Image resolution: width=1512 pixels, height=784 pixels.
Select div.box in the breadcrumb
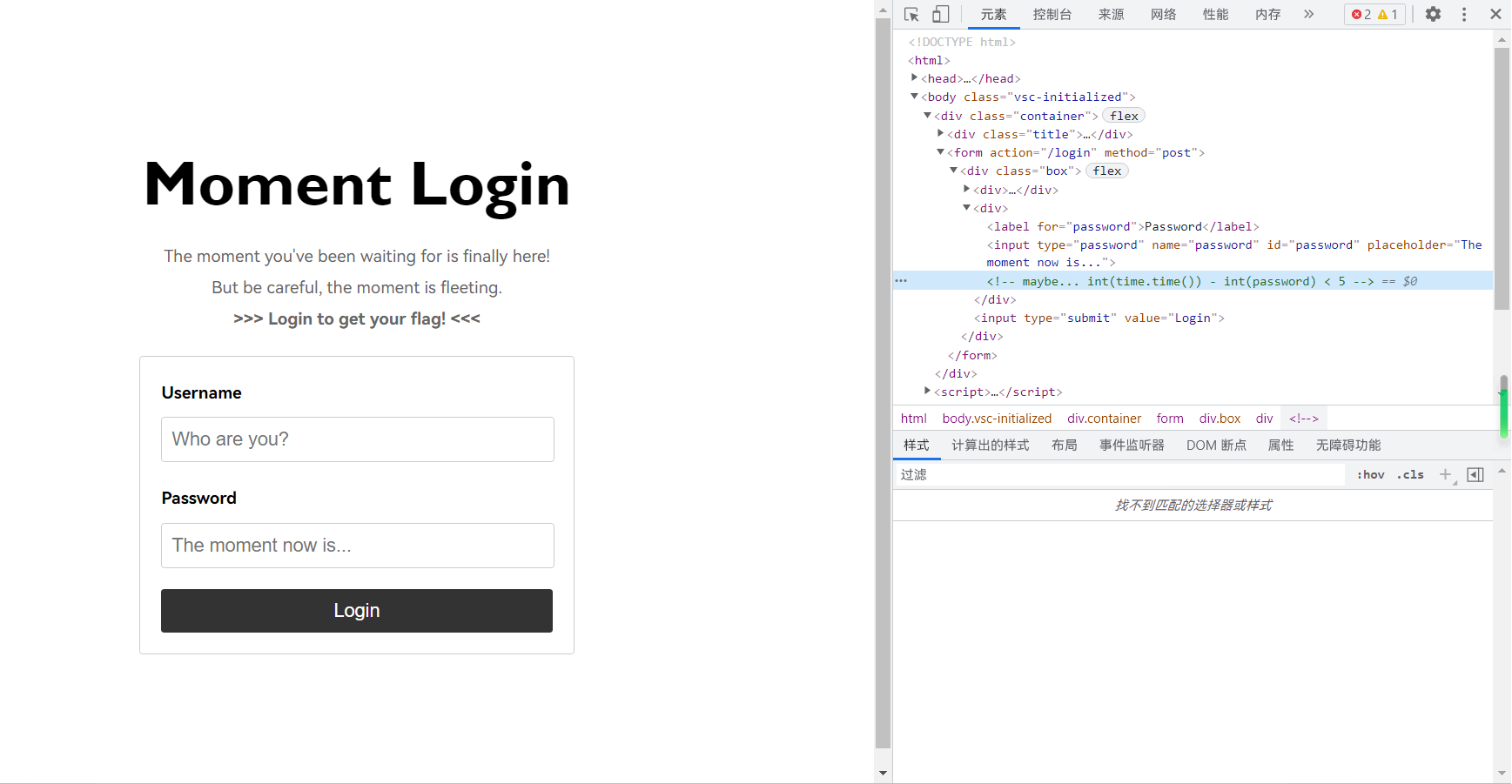click(1220, 419)
